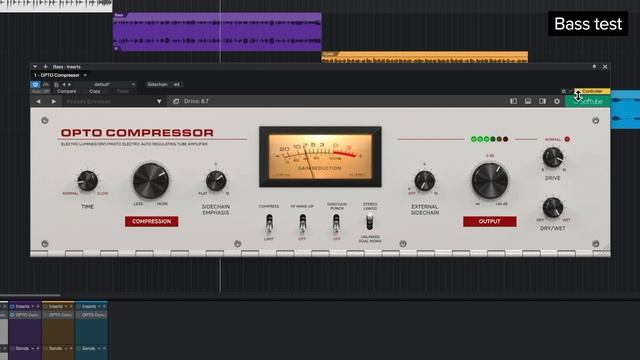Toggle orange channel Inserts activation
The width and height of the screenshot is (640, 360).
pyautogui.click(x=45, y=306)
